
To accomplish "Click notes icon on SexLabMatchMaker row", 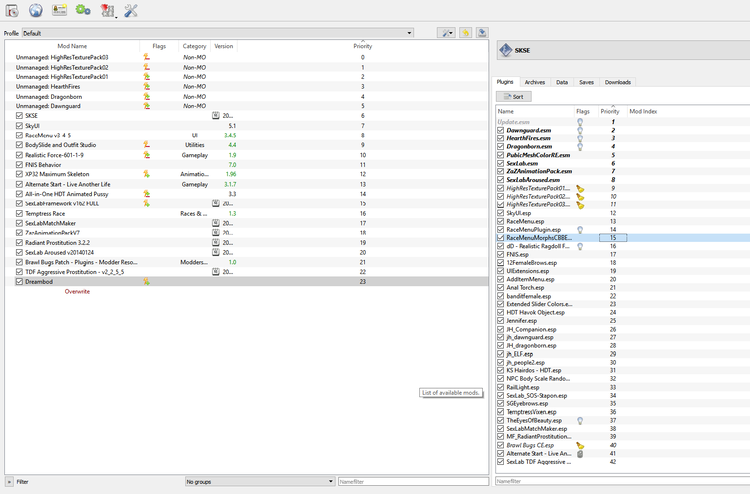I will pyautogui.click(x=216, y=223).
